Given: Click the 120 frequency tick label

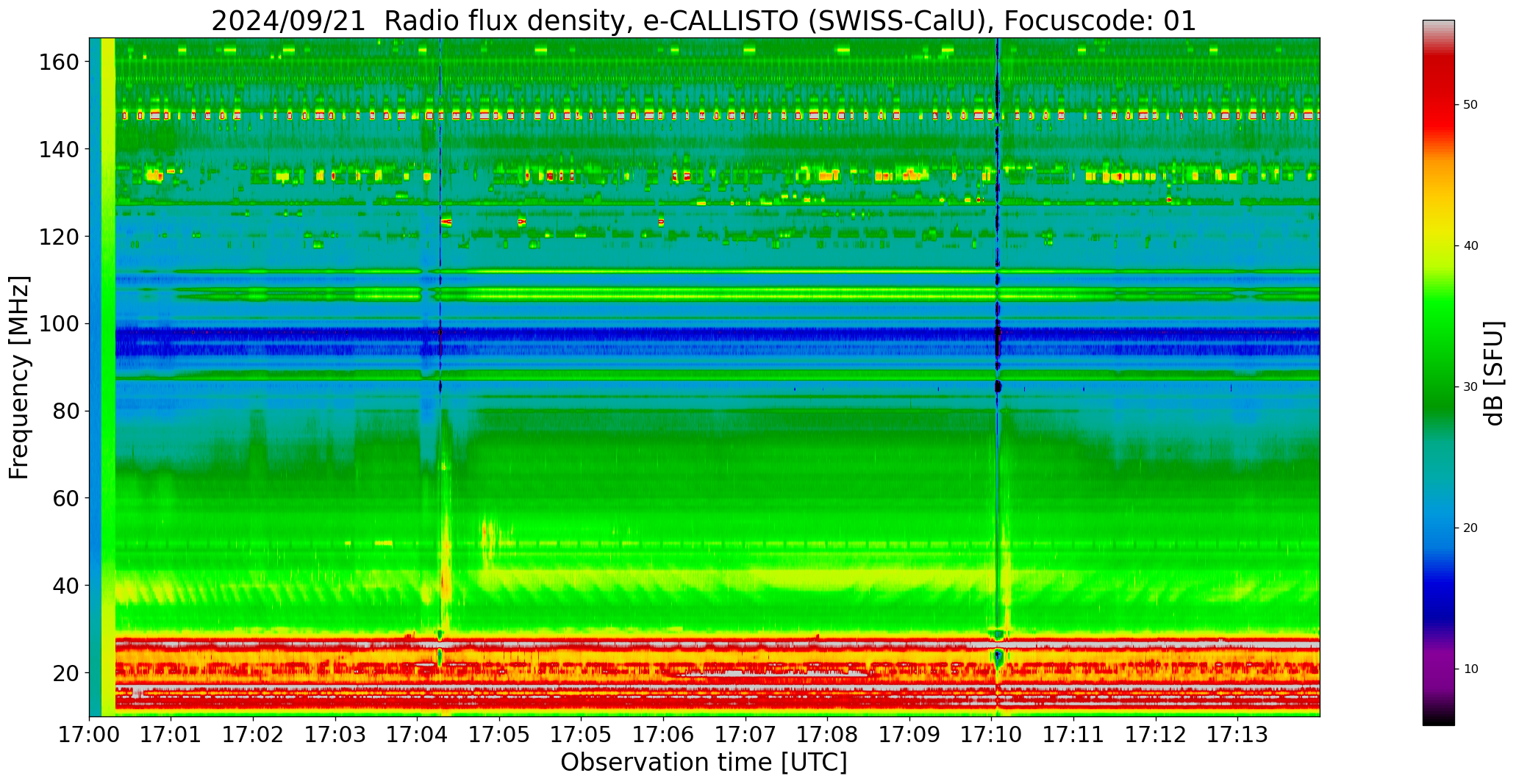Looking at the screenshot, I should pyautogui.click(x=58, y=237).
